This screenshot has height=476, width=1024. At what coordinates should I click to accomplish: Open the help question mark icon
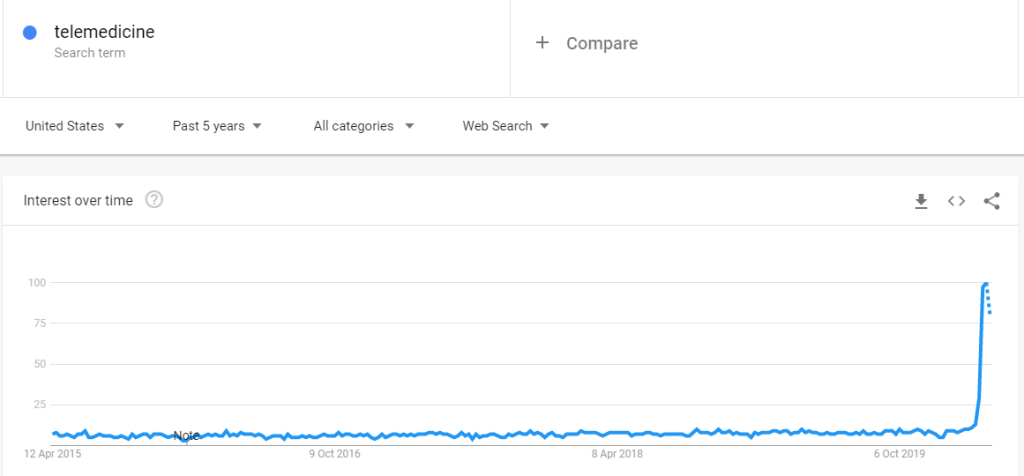(x=153, y=200)
